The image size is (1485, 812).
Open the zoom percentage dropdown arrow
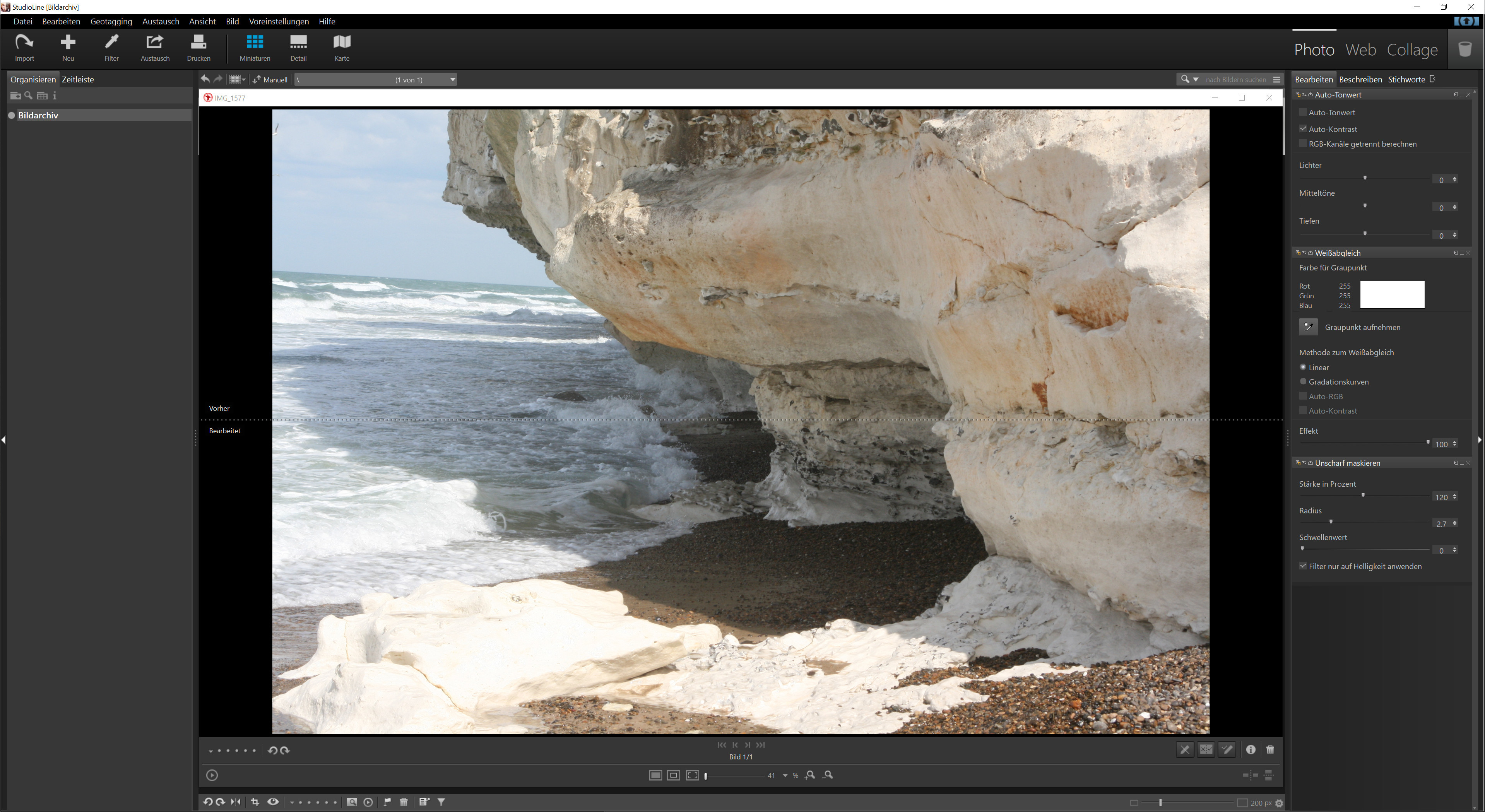pos(785,776)
